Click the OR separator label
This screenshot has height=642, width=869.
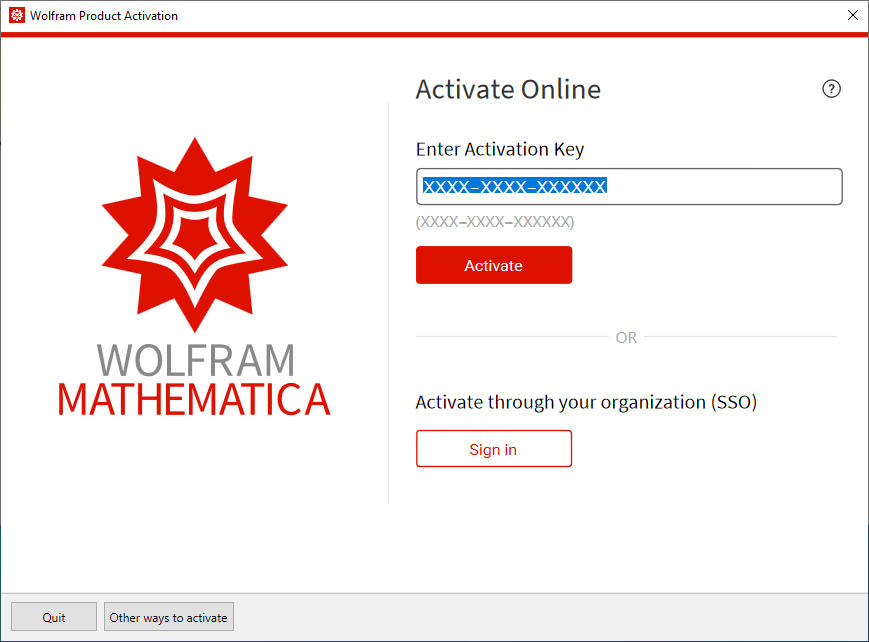(x=626, y=337)
